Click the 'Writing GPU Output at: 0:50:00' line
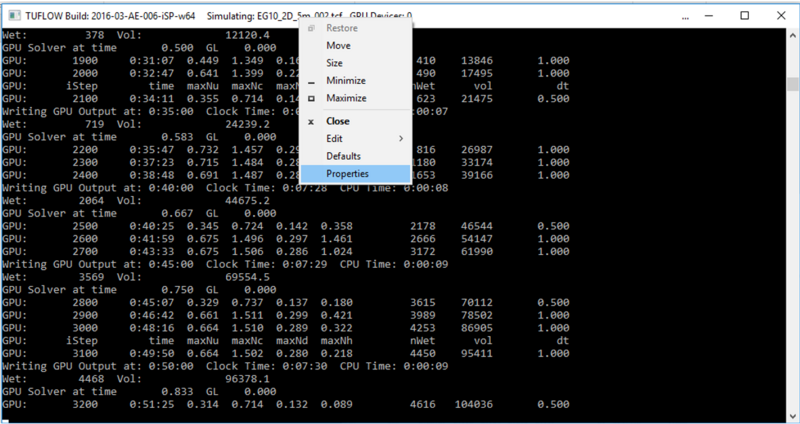The image size is (800, 424). (225, 366)
